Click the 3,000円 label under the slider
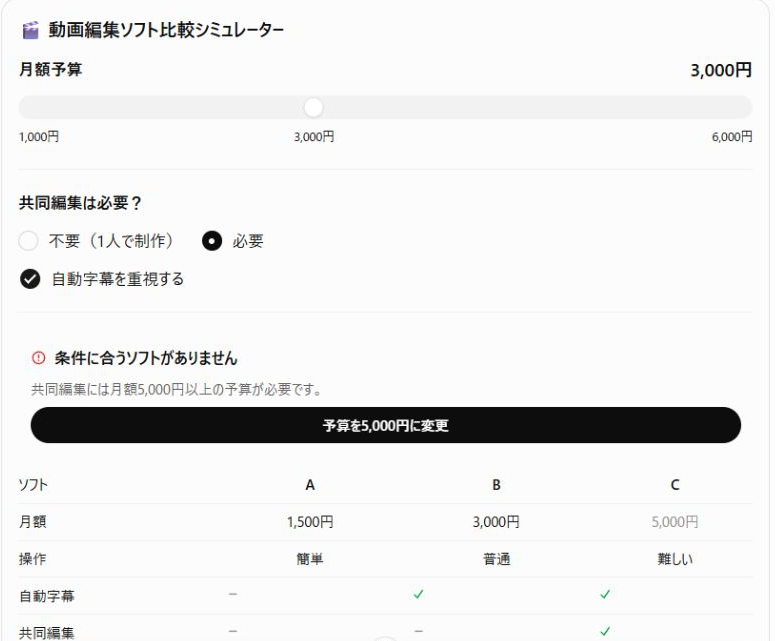Viewport: 775px width, 641px height. pos(314,137)
